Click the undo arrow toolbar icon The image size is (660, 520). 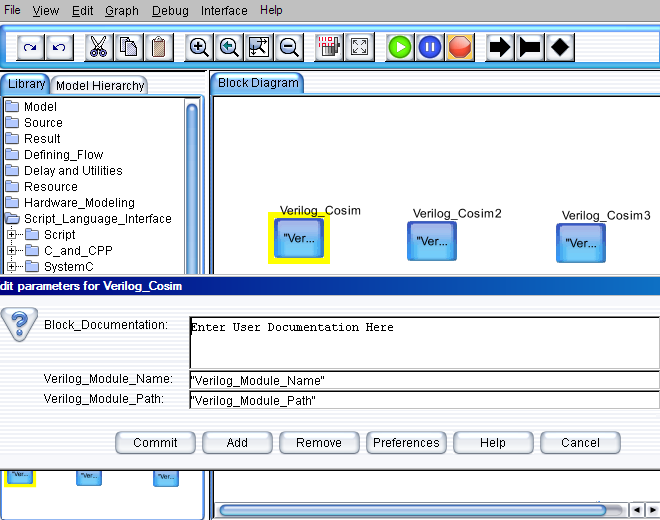pos(59,47)
